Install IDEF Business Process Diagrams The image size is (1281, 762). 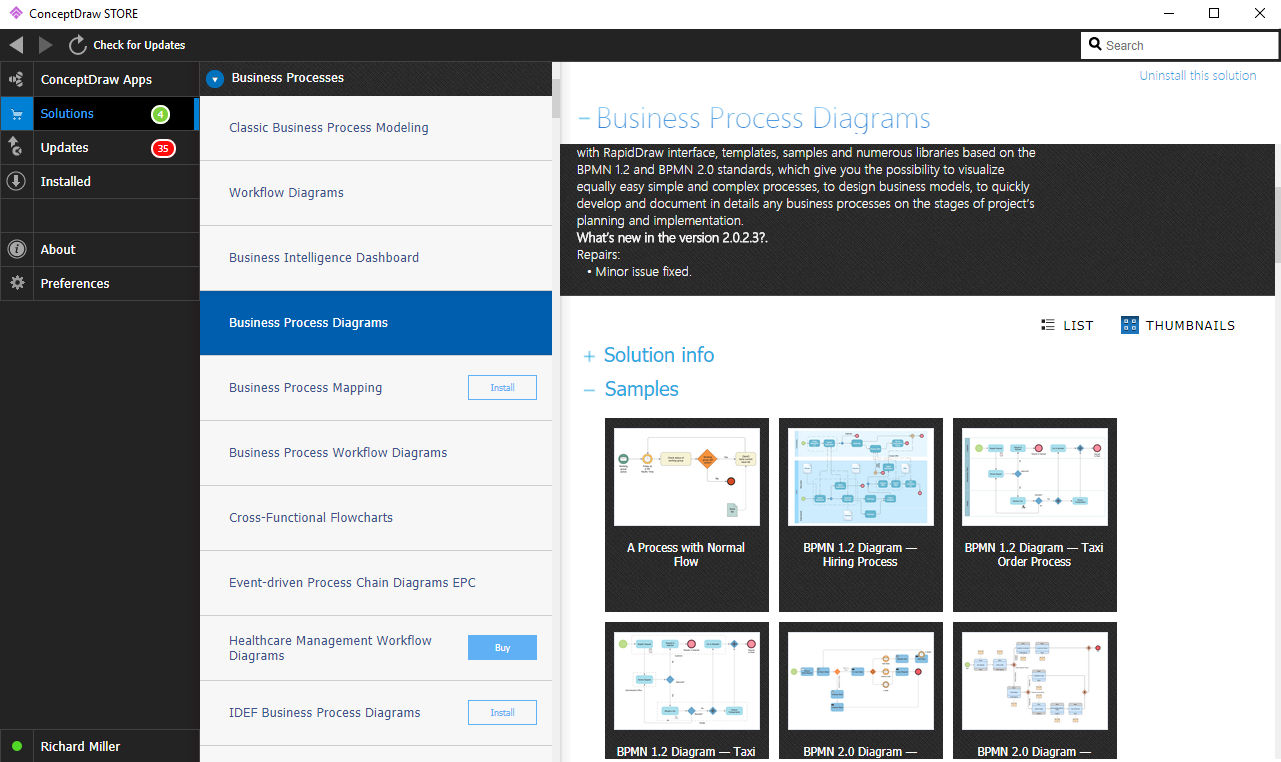point(502,713)
